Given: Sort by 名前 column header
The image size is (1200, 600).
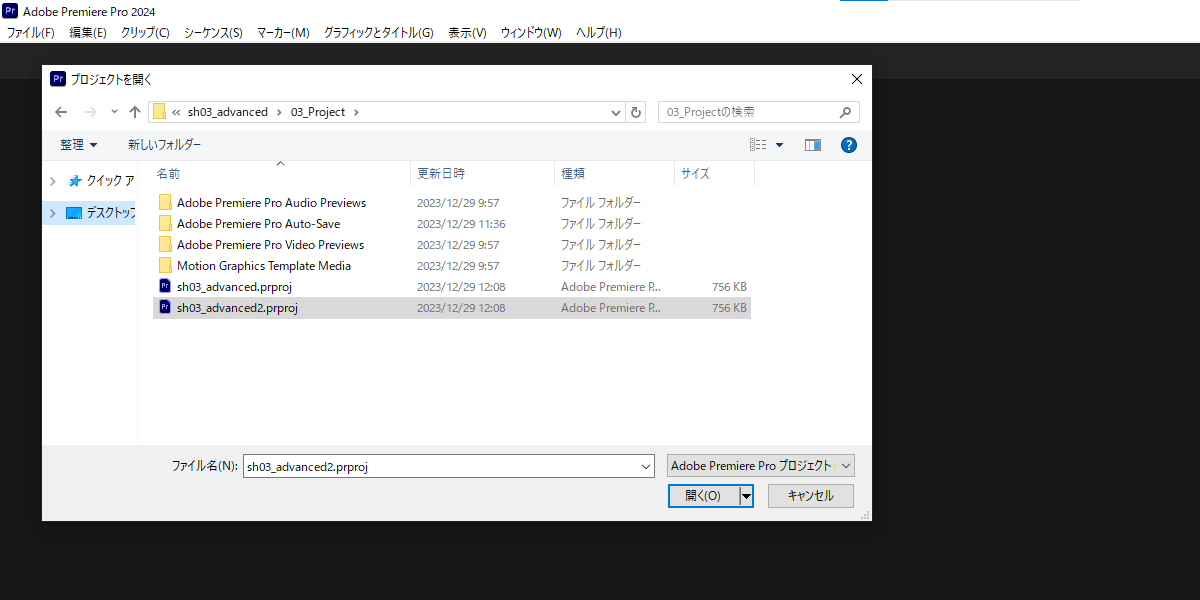Looking at the screenshot, I should [281, 173].
